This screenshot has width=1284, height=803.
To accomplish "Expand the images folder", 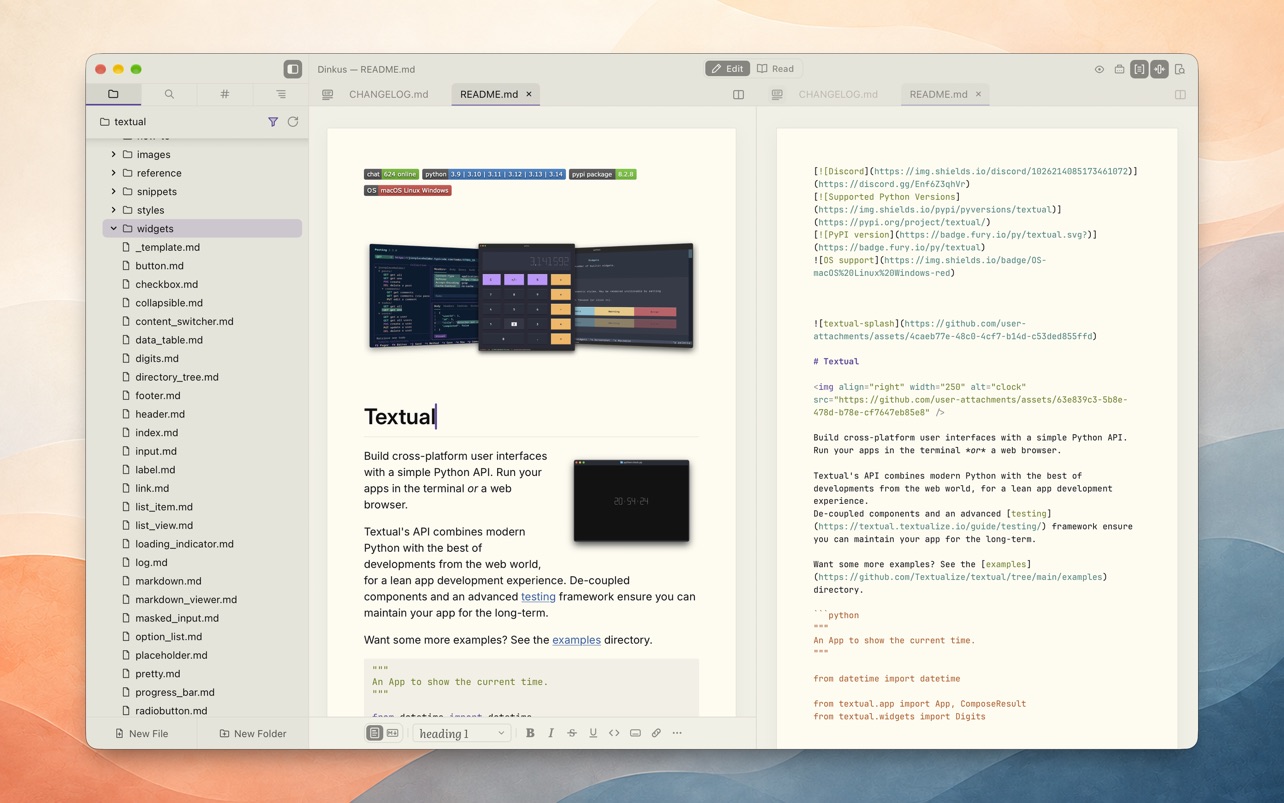I will pos(114,155).
